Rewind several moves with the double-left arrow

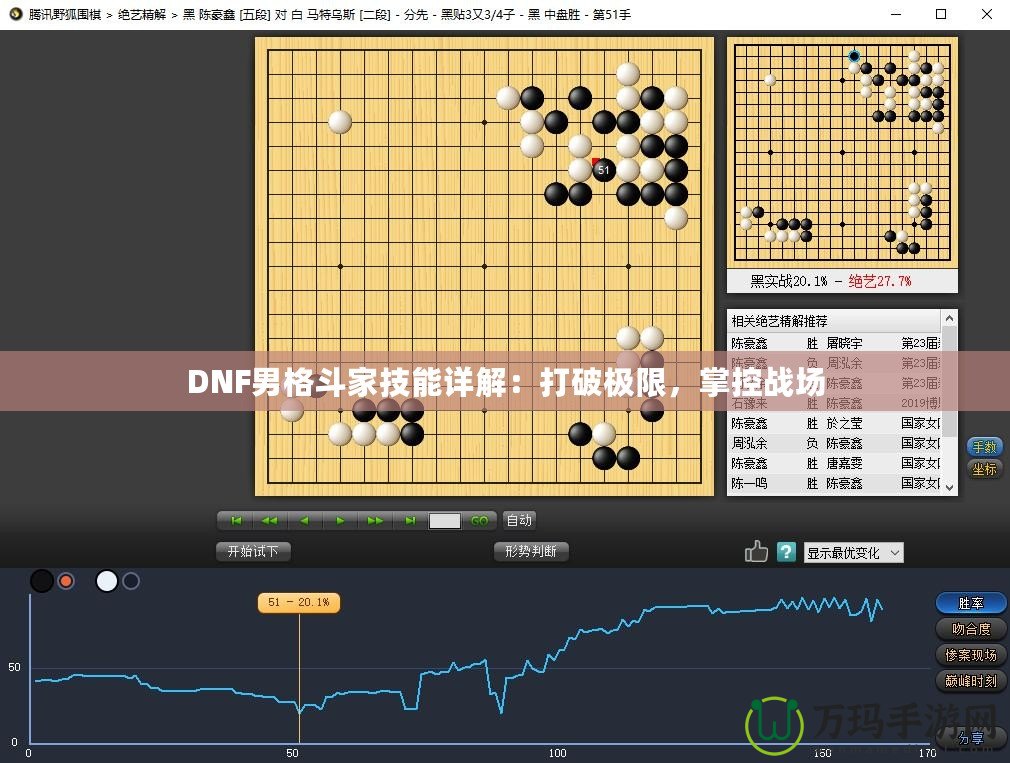point(270,520)
